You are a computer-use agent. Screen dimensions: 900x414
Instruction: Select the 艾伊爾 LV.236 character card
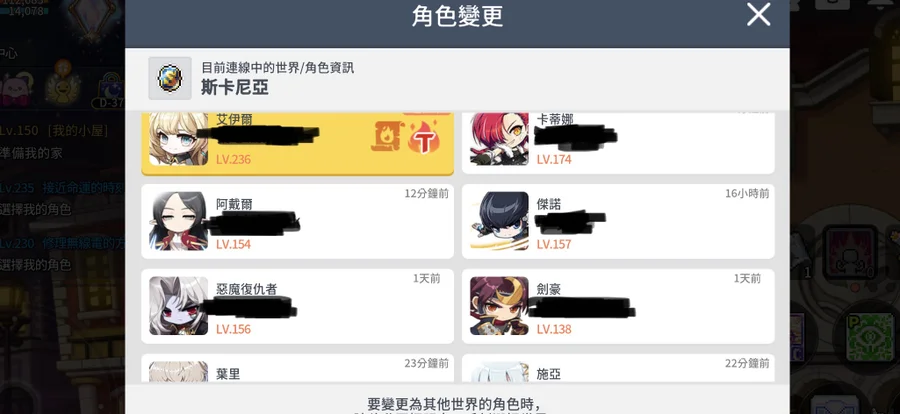(297, 144)
